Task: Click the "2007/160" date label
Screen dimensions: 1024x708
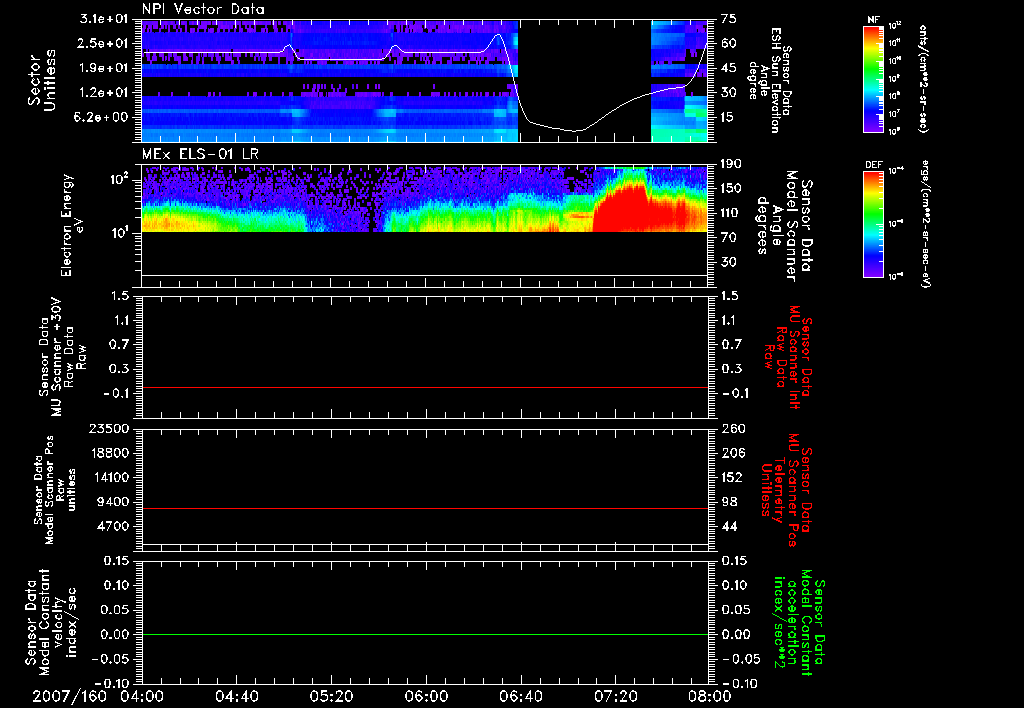Action: (x=70, y=696)
